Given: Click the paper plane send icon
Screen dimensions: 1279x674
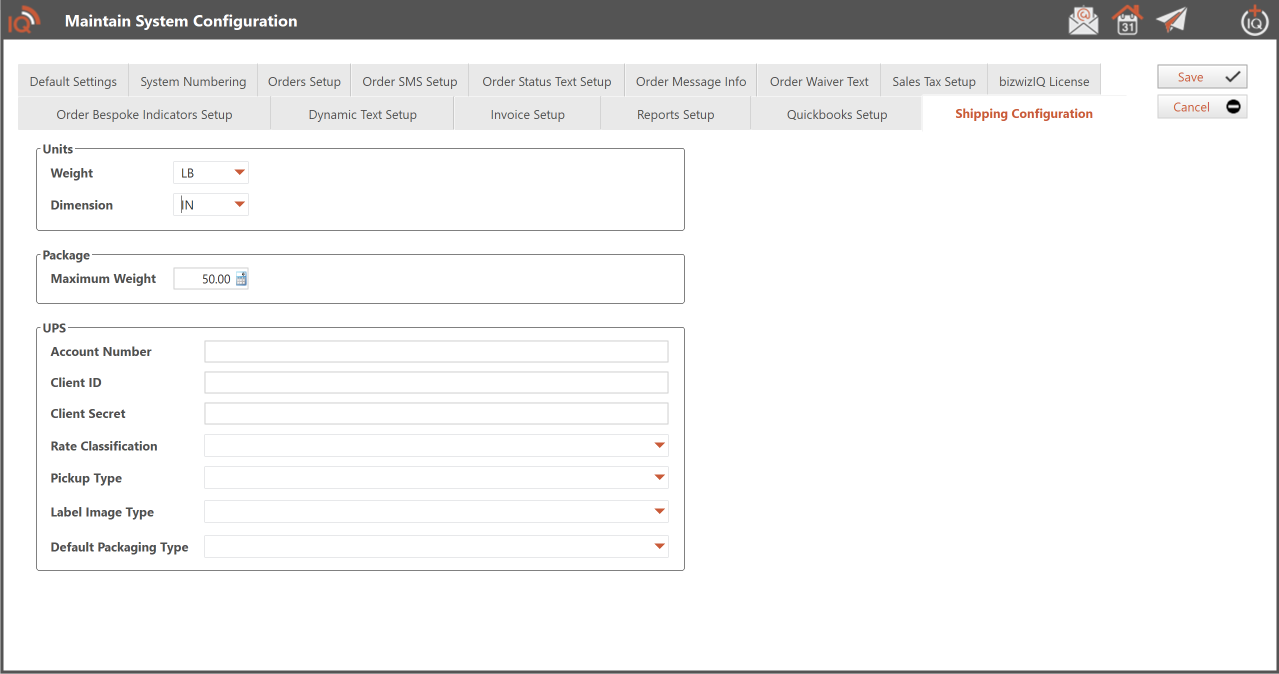Looking at the screenshot, I should click(1171, 20).
